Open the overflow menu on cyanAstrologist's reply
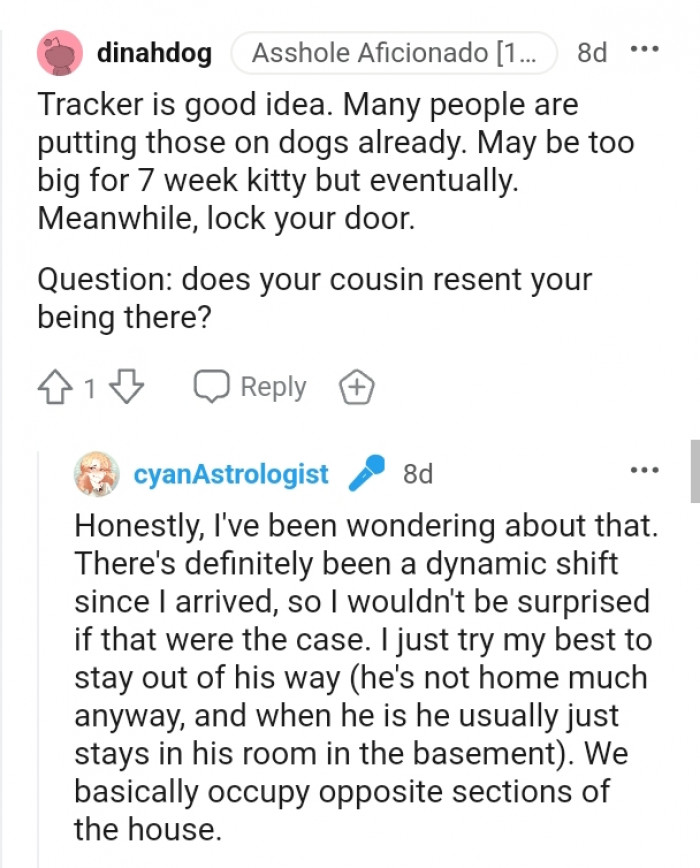 (x=645, y=470)
